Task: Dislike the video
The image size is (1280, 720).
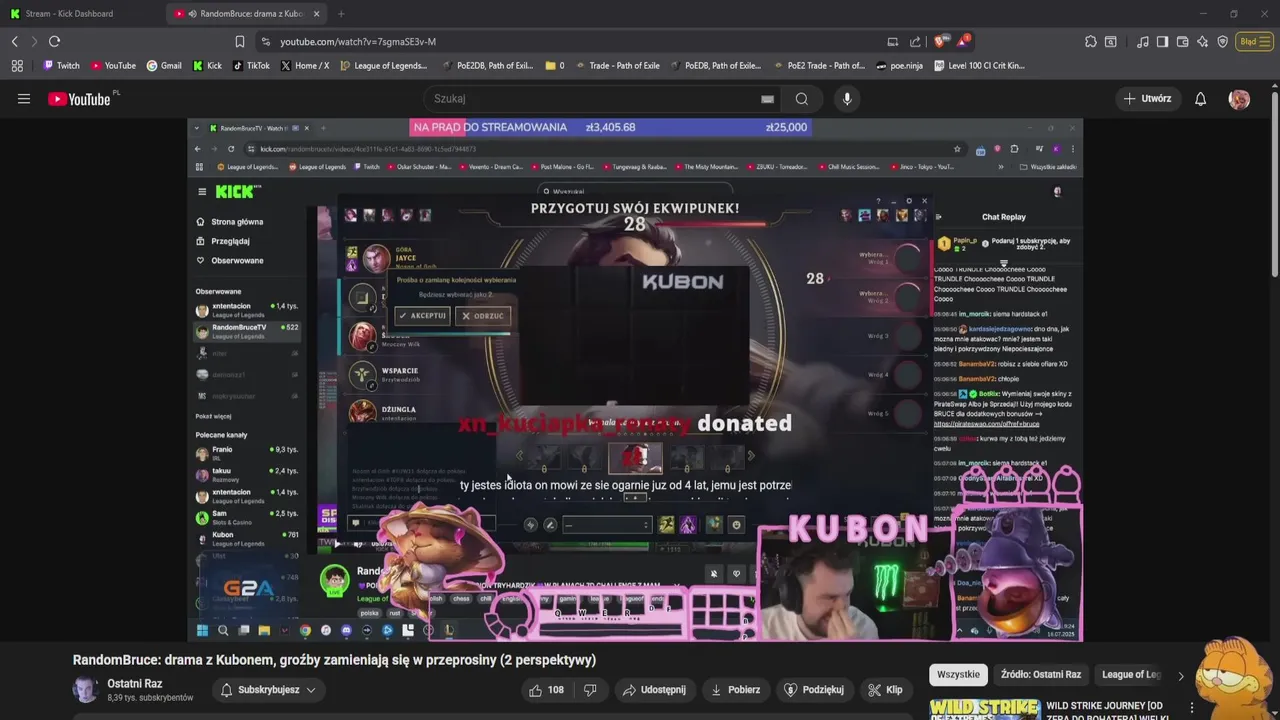Action: click(x=590, y=690)
